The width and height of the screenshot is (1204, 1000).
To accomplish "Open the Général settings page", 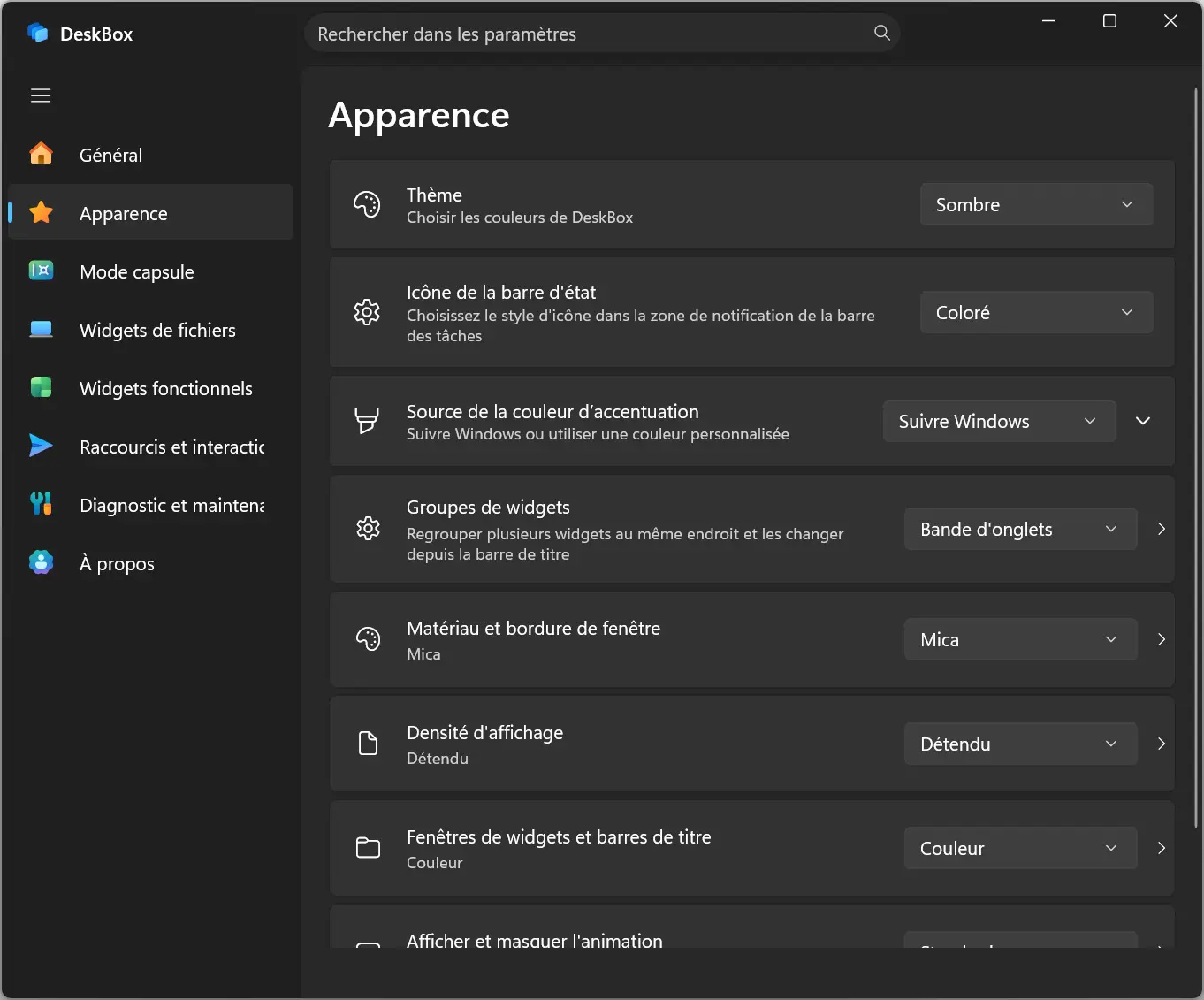I will point(150,155).
